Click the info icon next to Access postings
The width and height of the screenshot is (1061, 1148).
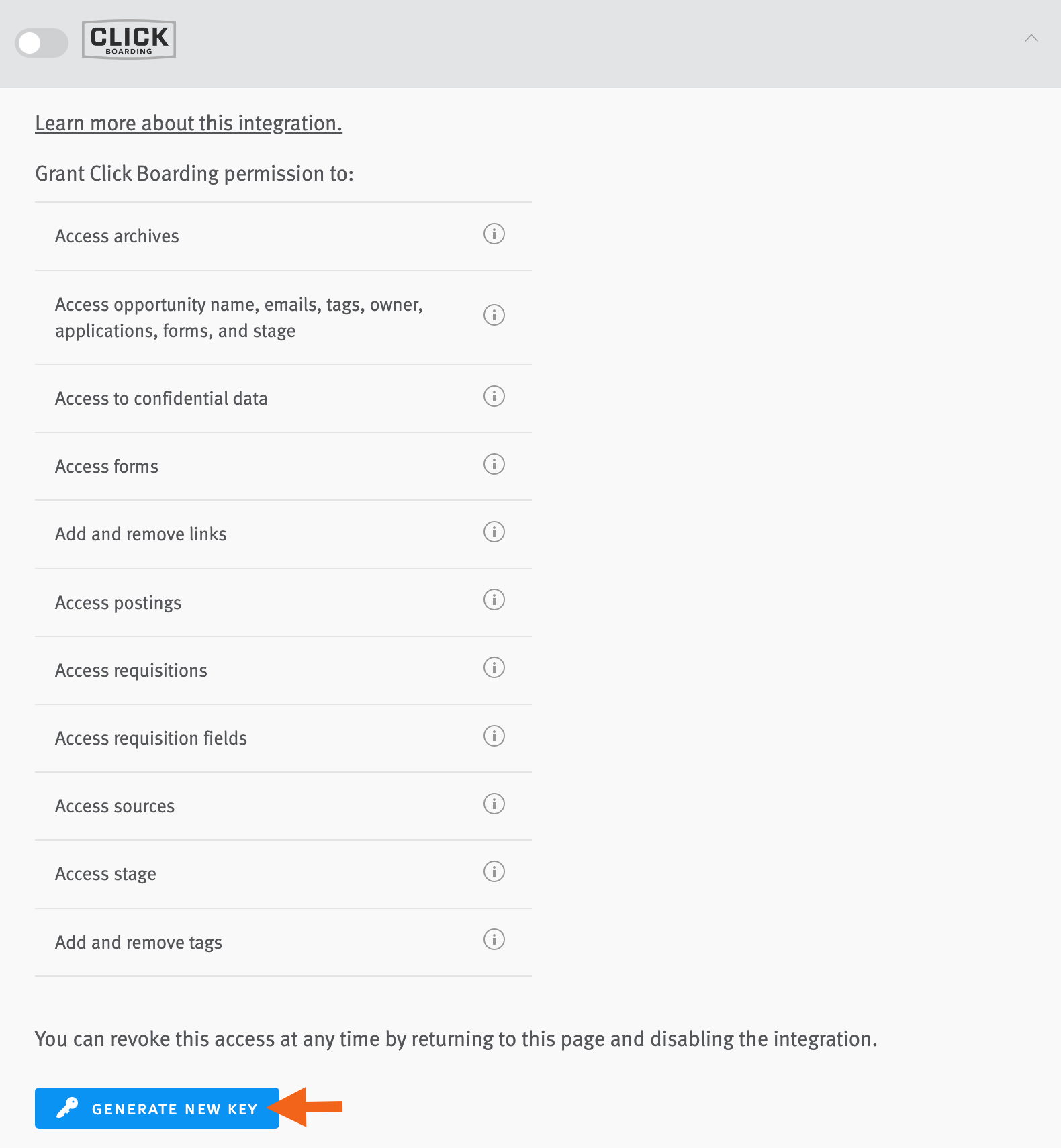[494, 600]
